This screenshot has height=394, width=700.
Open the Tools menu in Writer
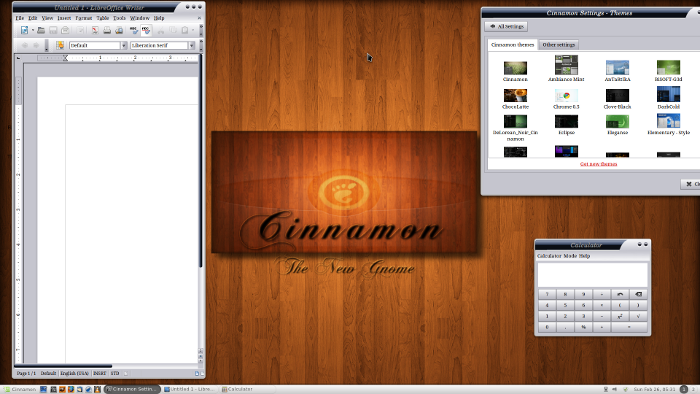(119, 18)
